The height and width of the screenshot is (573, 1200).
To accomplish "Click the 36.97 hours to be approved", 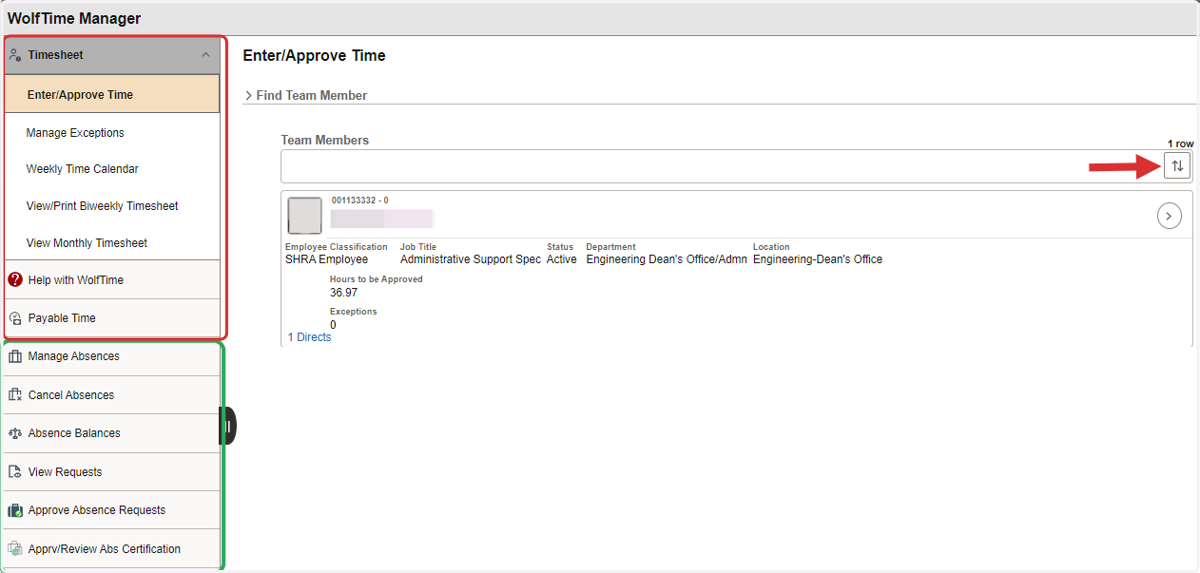I will coord(343,293).
